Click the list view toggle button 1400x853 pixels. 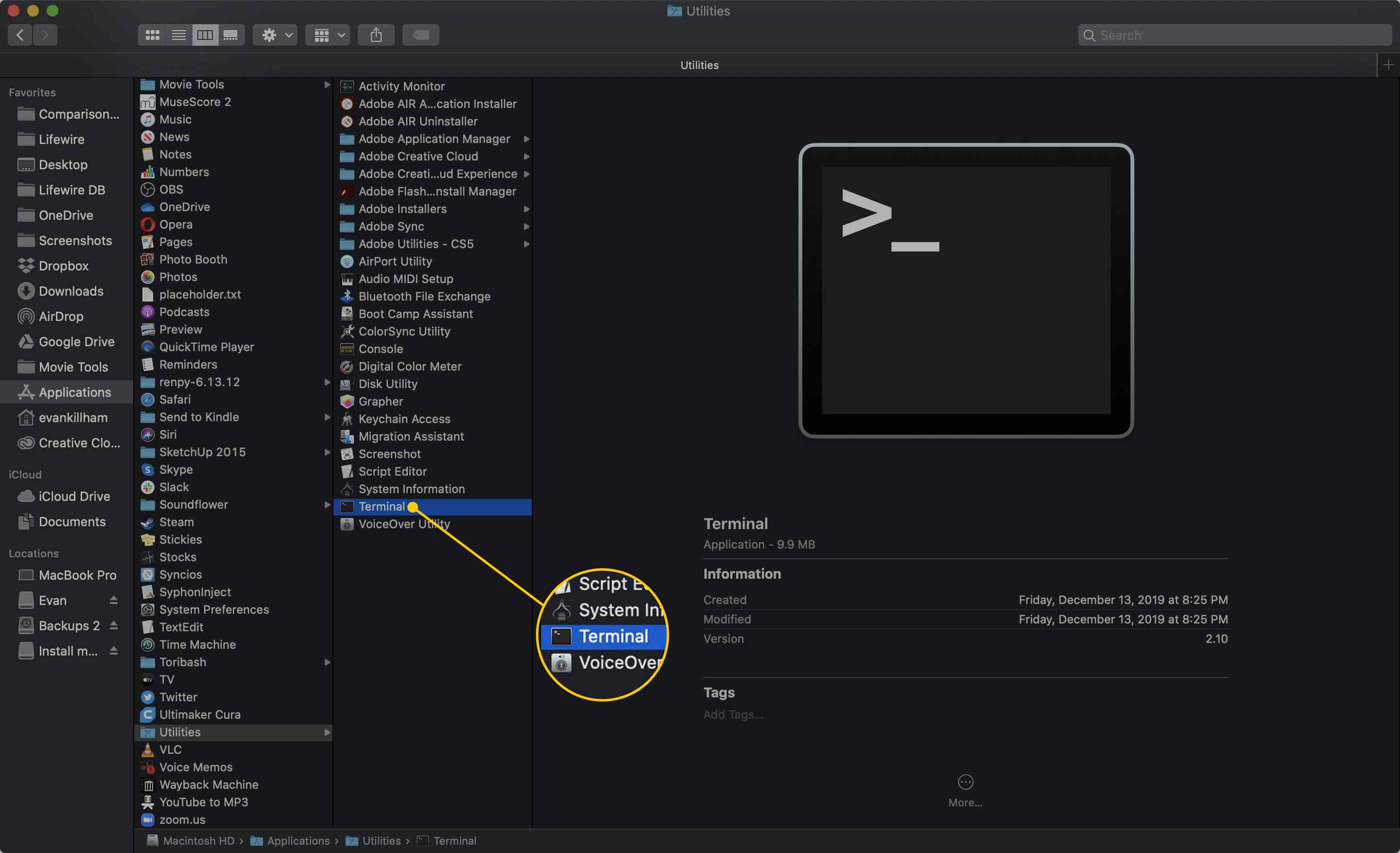pos(177,35)
